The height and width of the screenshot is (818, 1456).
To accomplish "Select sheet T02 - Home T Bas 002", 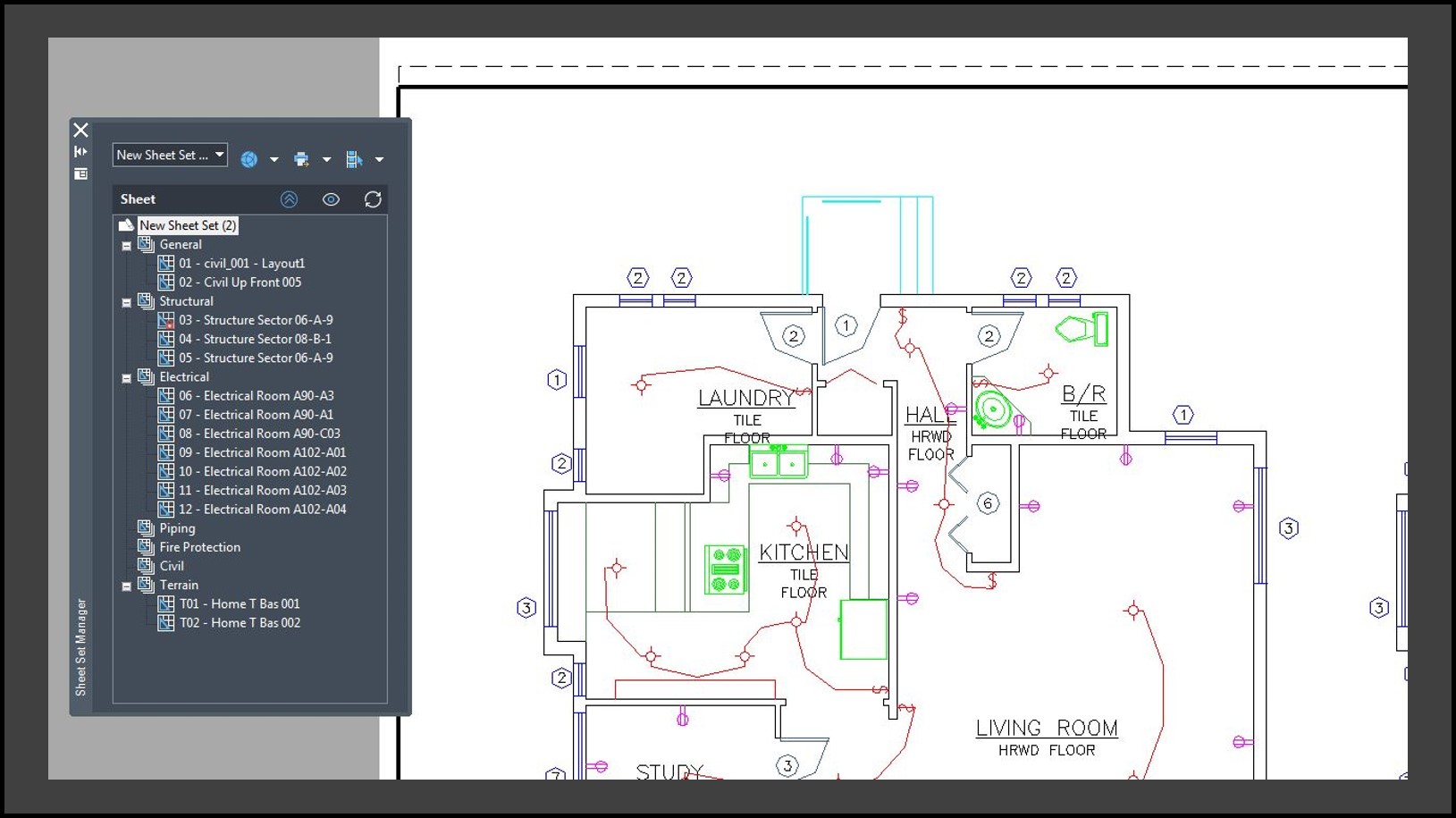I will [240, 623].
